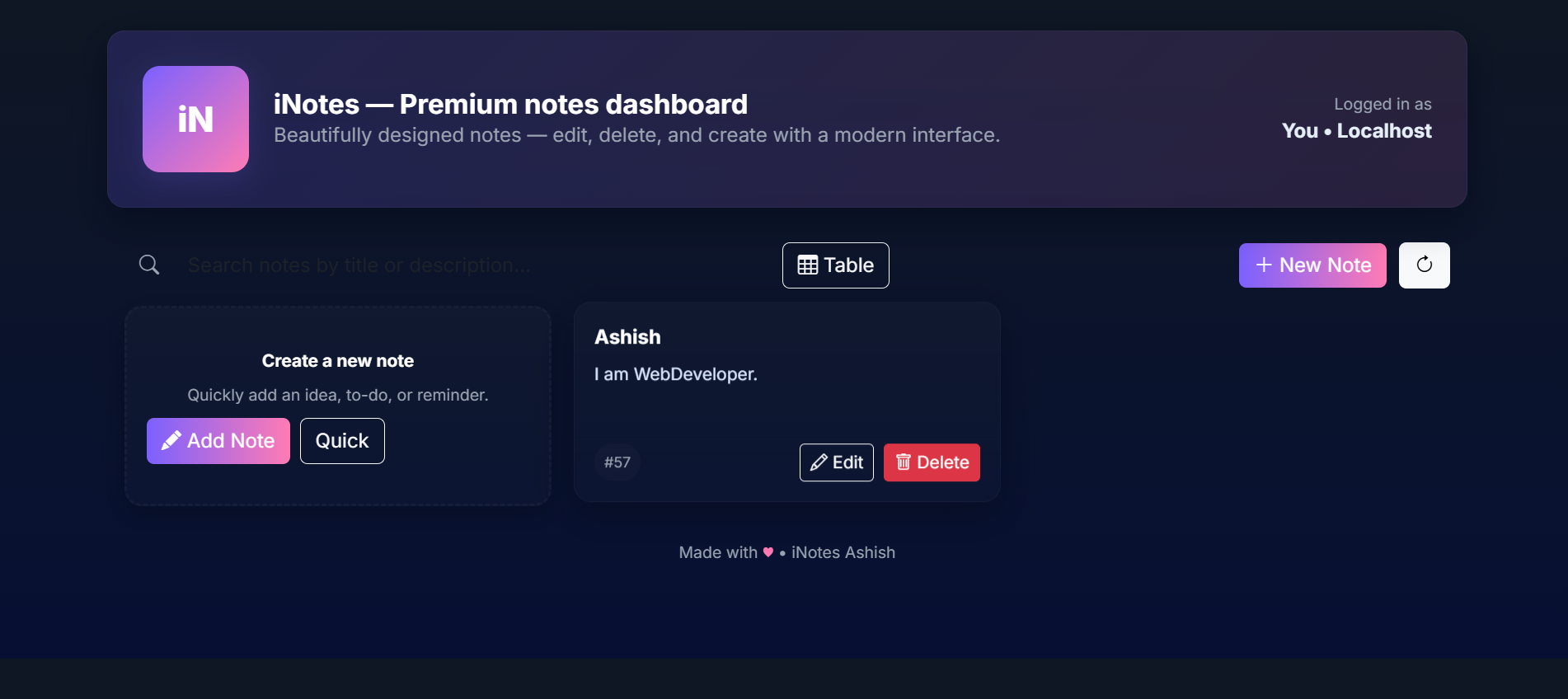1568x699 pixels.
Task: Click the pencil icon on the Edit button
Action: click(x=819, y=462)
